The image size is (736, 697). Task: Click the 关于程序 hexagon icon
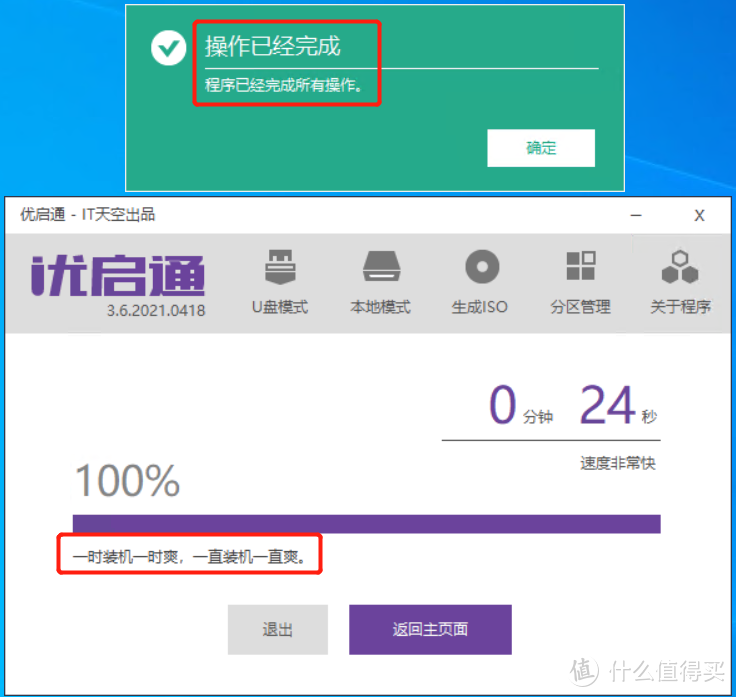coord(680,268)
